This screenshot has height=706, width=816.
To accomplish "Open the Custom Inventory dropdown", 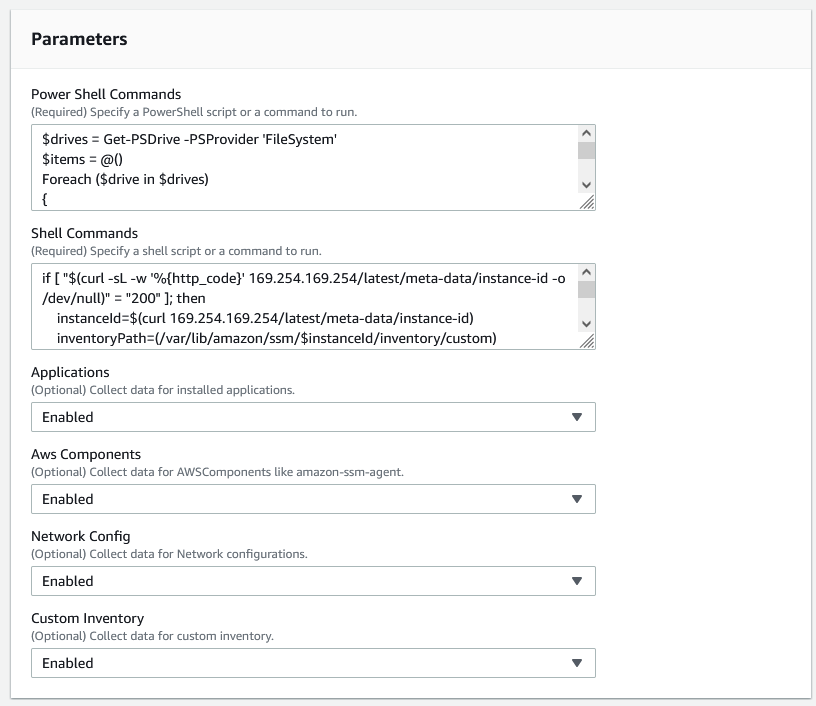I will coord(311,663).
